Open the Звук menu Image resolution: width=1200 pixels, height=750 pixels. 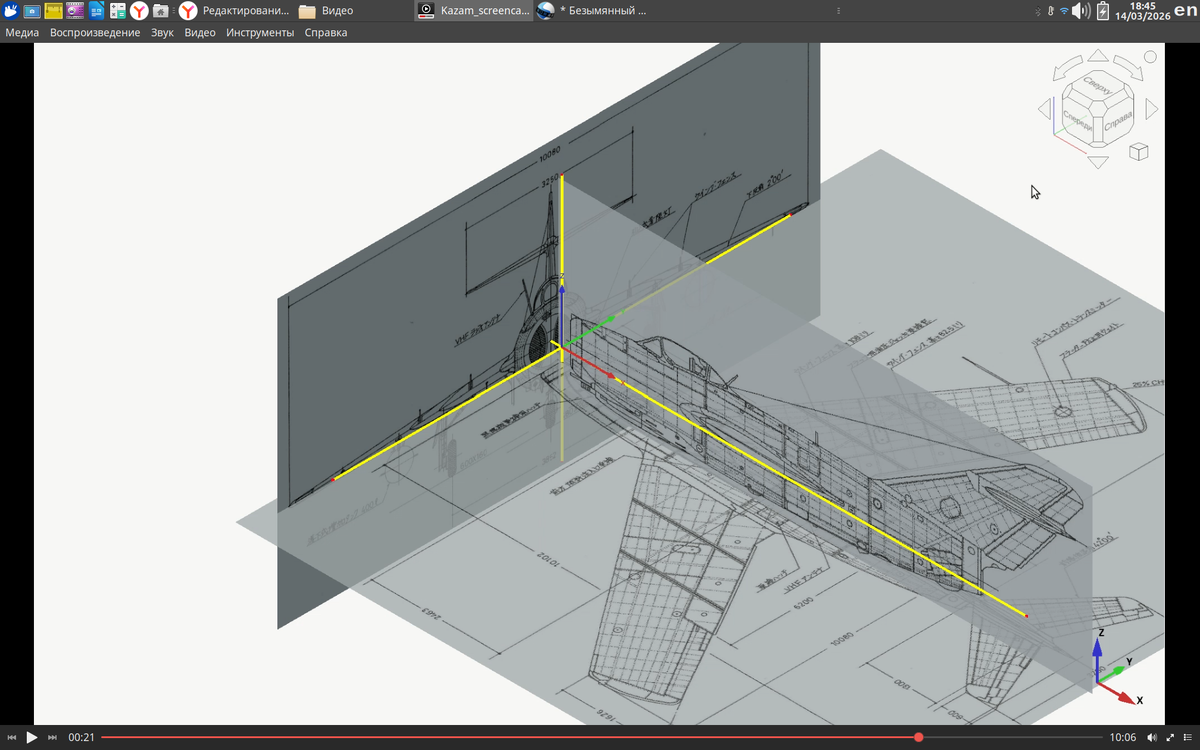(162, 32)
